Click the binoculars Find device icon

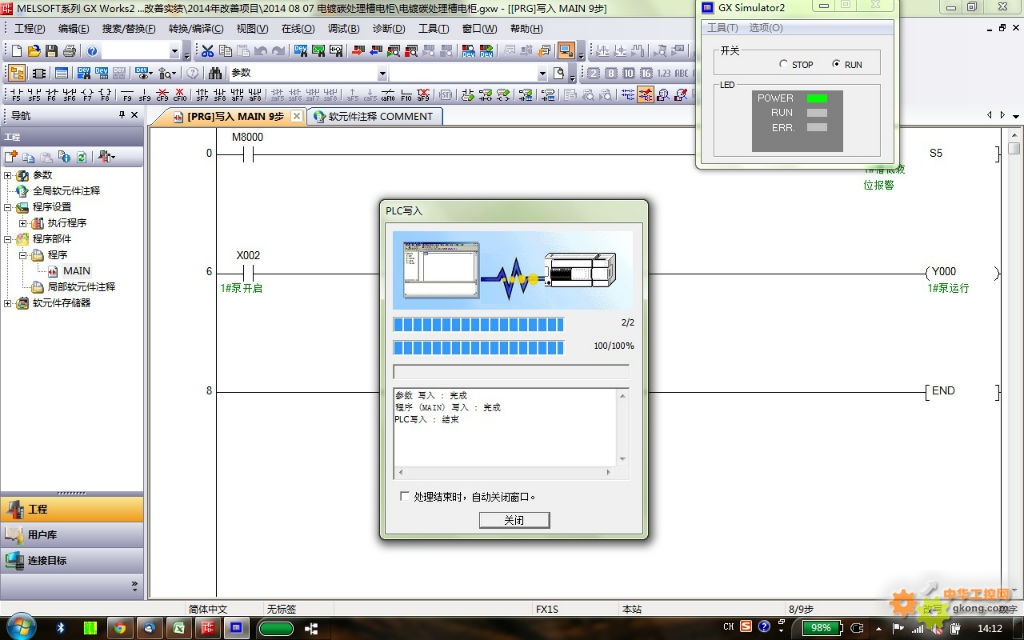216,73
